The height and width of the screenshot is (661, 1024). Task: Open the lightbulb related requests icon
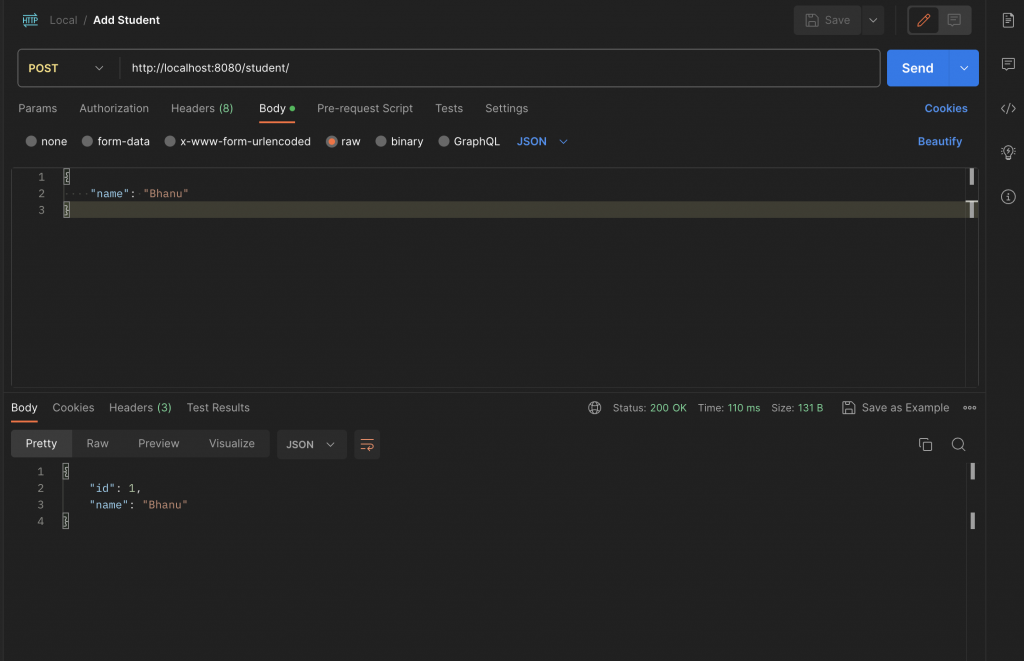click(1008, 153)
